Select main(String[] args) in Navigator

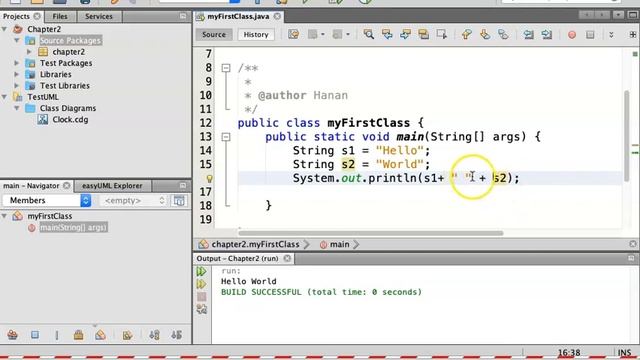(x=73, y=227)
